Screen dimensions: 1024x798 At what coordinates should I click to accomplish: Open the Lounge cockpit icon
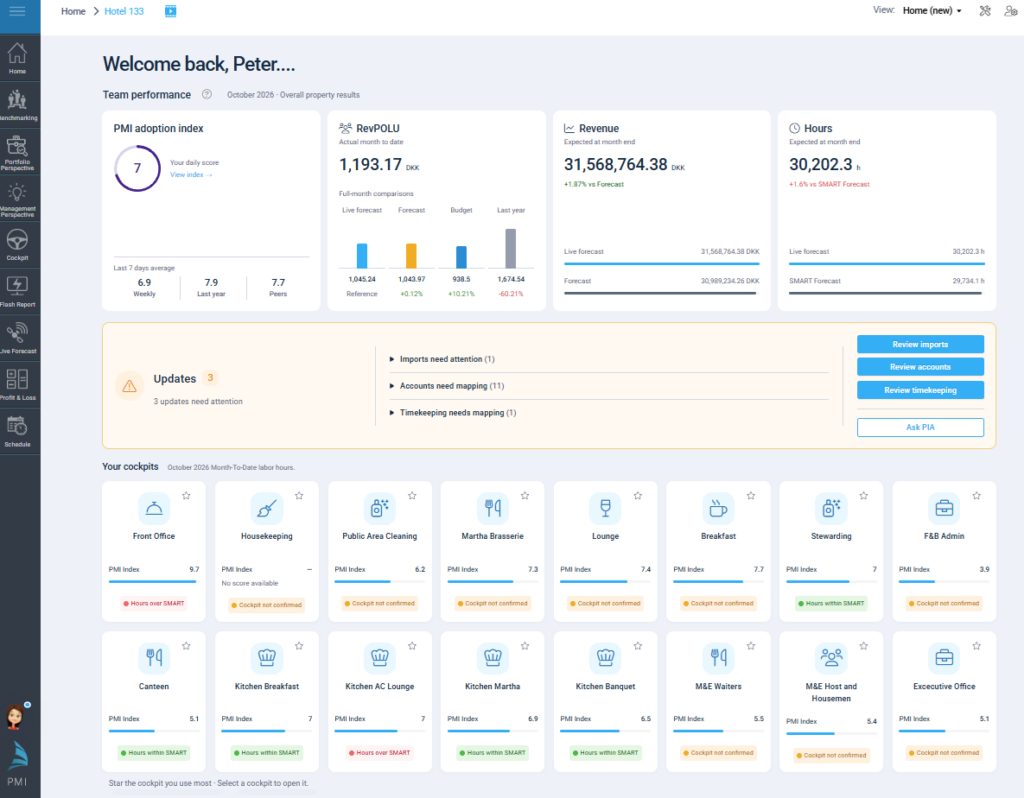coord(605,508)
